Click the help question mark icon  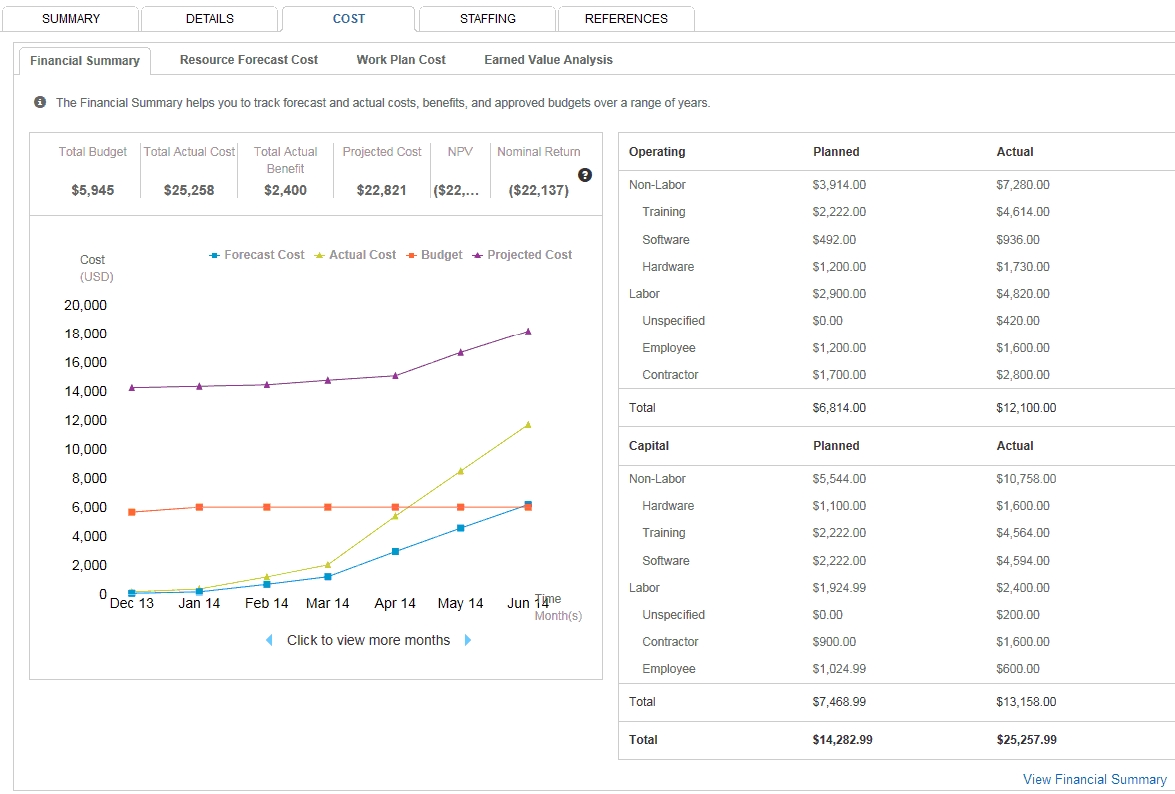(x=585, y=175)
